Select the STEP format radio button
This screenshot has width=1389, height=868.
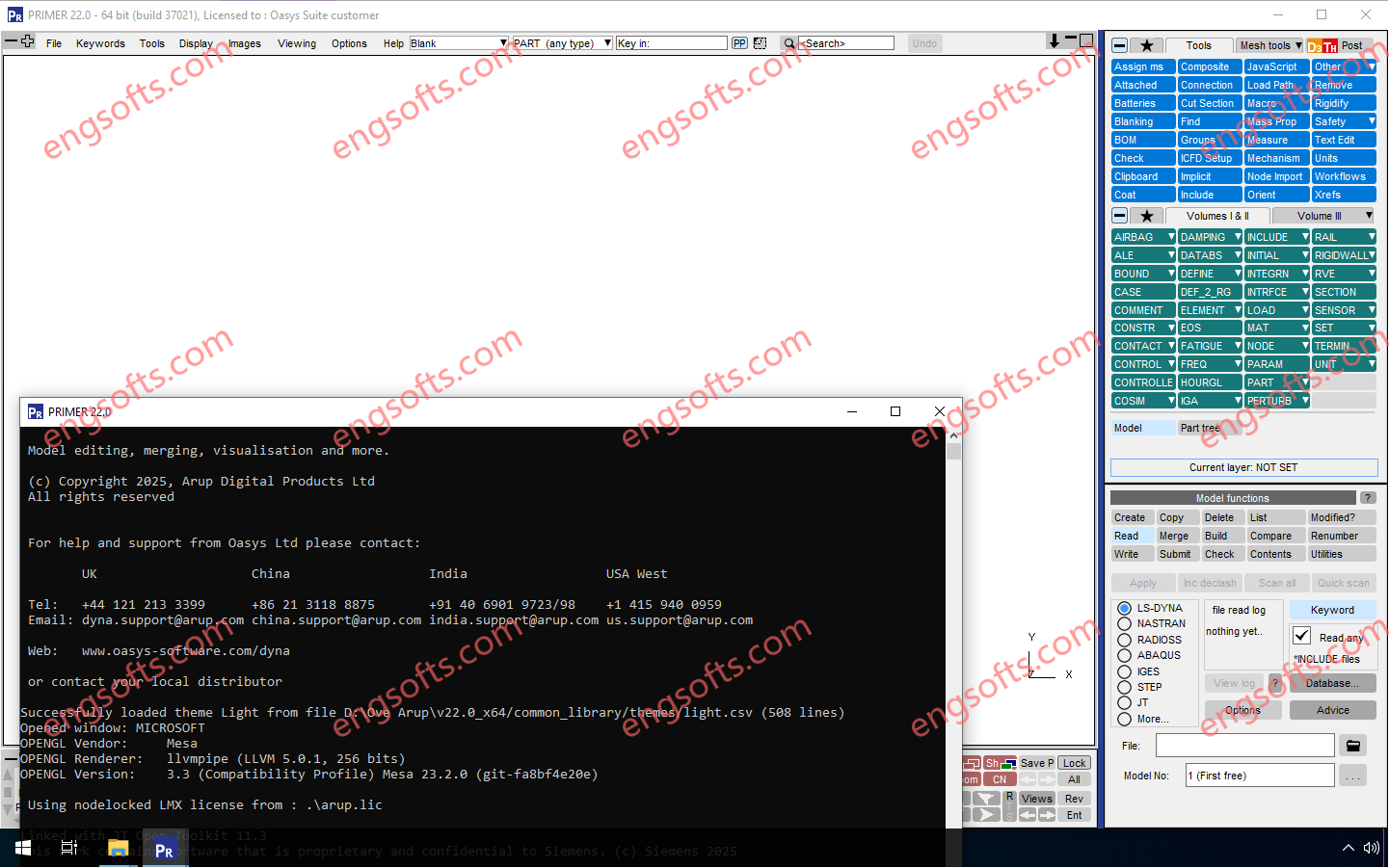1124,687
